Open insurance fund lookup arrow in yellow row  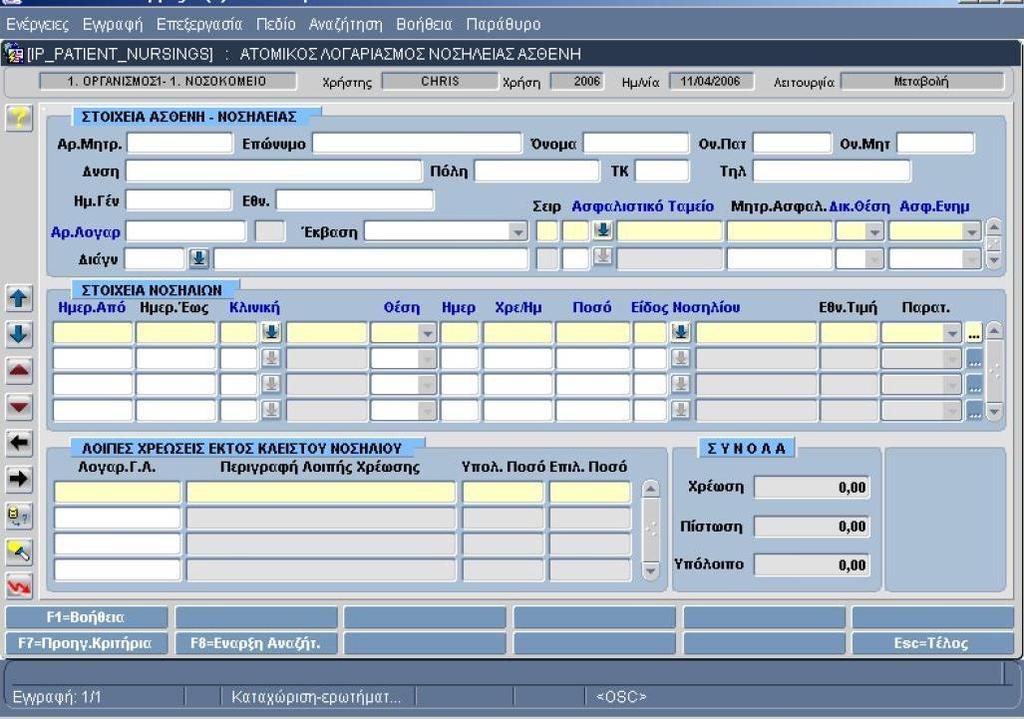[603, 230]
